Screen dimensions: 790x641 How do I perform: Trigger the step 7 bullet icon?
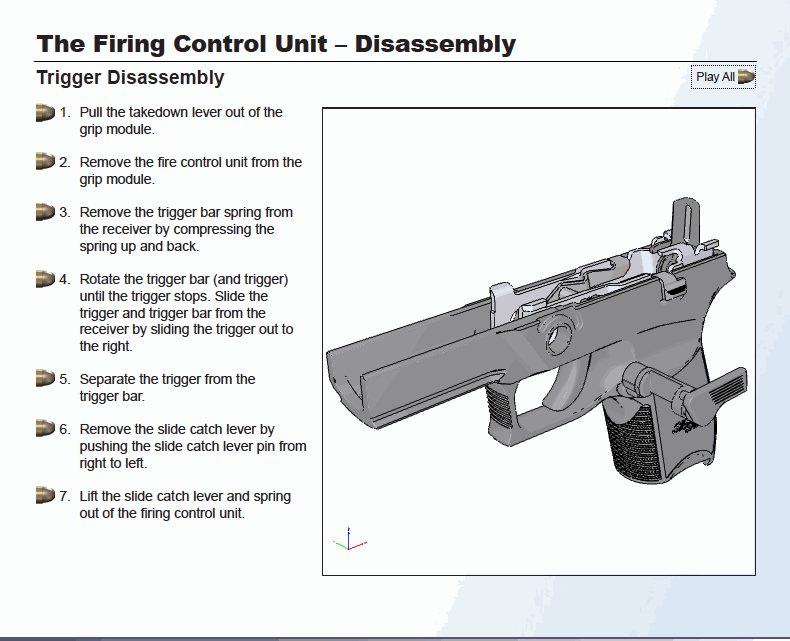45,496
